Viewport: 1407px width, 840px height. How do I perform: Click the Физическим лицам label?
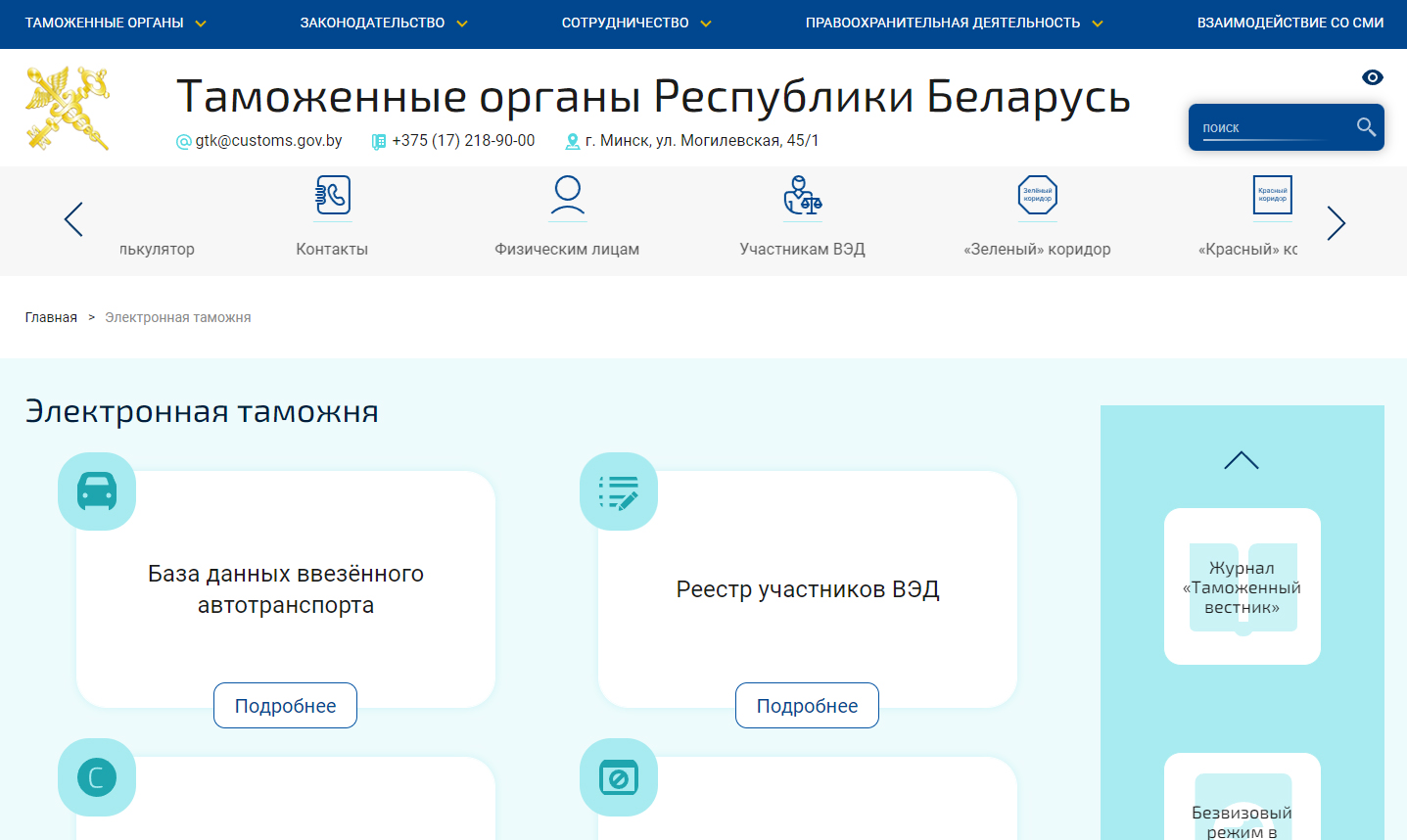(x=567, y=249)
